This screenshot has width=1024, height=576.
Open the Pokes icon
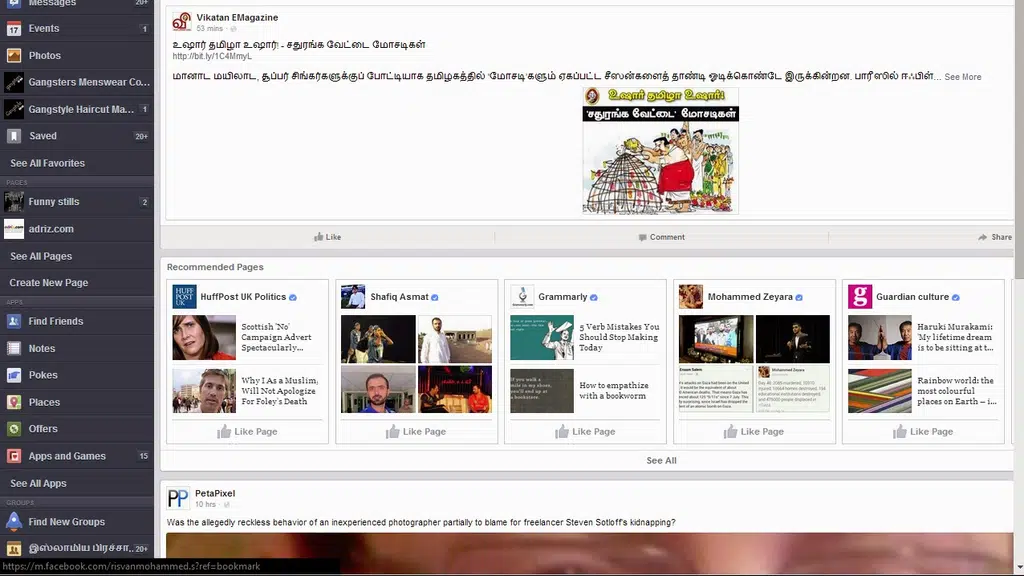(x=14, y=375)
